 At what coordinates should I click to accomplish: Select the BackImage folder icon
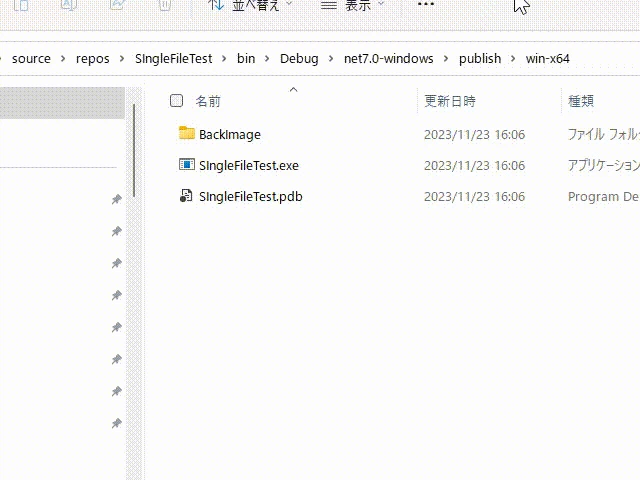click(187, 133)
